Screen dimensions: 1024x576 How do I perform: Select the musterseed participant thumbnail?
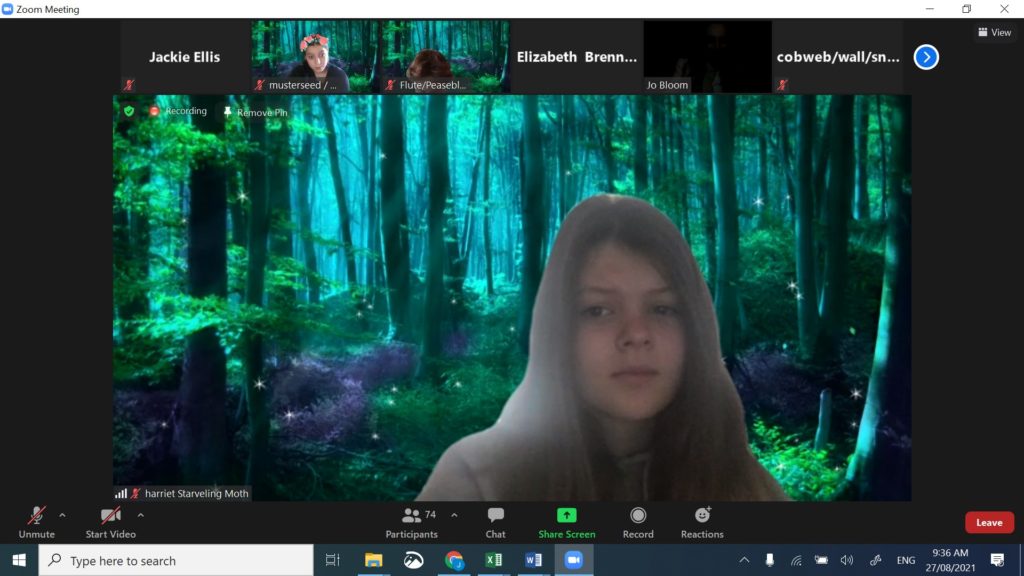[315, 57]
